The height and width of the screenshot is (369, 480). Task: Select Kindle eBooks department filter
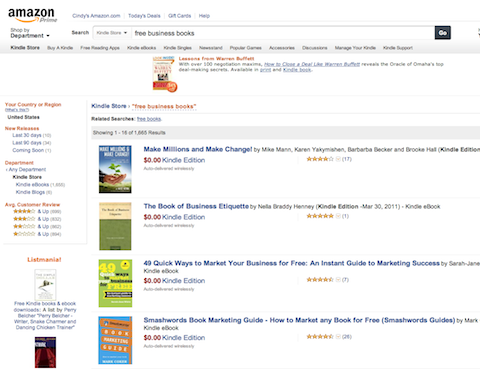pos(32,185)
